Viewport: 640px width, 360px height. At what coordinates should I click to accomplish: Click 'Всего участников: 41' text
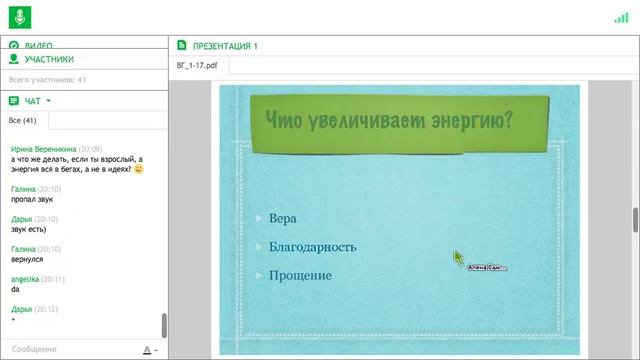tap(47, 80)
